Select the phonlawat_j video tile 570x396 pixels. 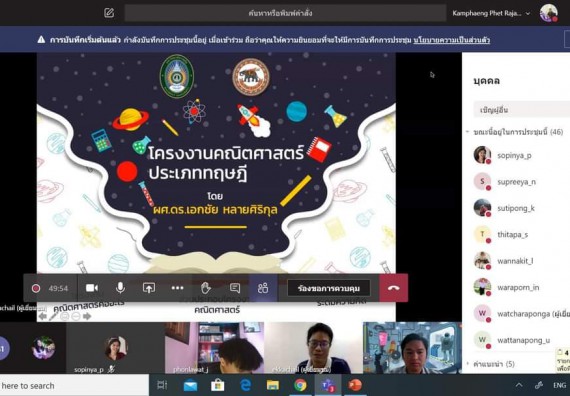point(214,348)
